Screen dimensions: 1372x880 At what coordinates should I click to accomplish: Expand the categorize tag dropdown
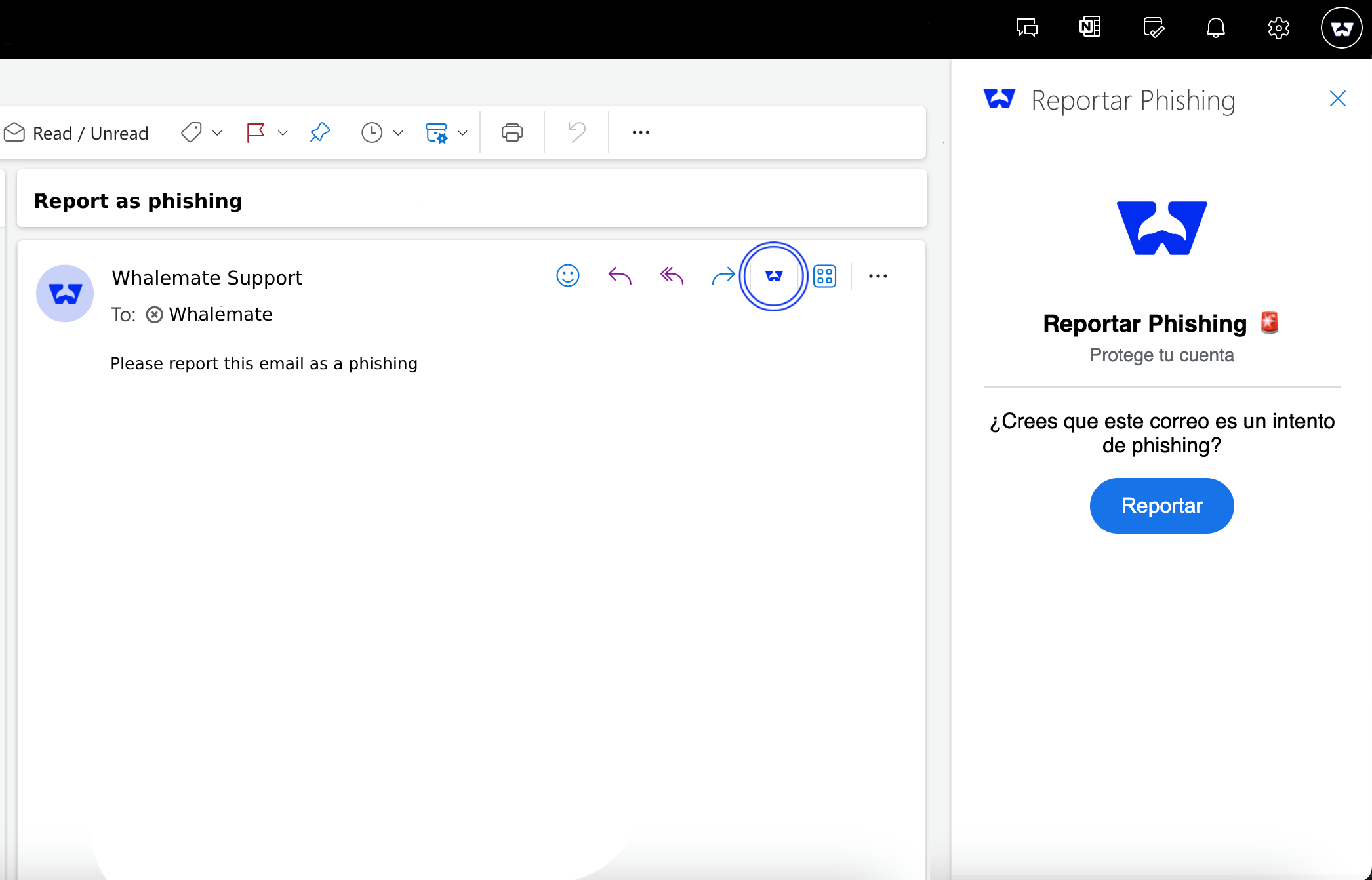coord(217,133)
